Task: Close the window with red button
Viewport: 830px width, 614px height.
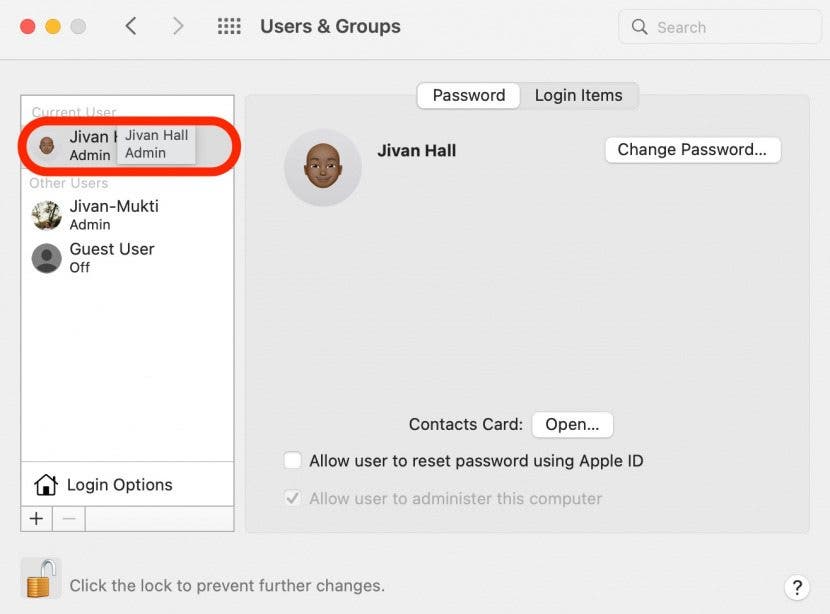Action: [28, 26]
